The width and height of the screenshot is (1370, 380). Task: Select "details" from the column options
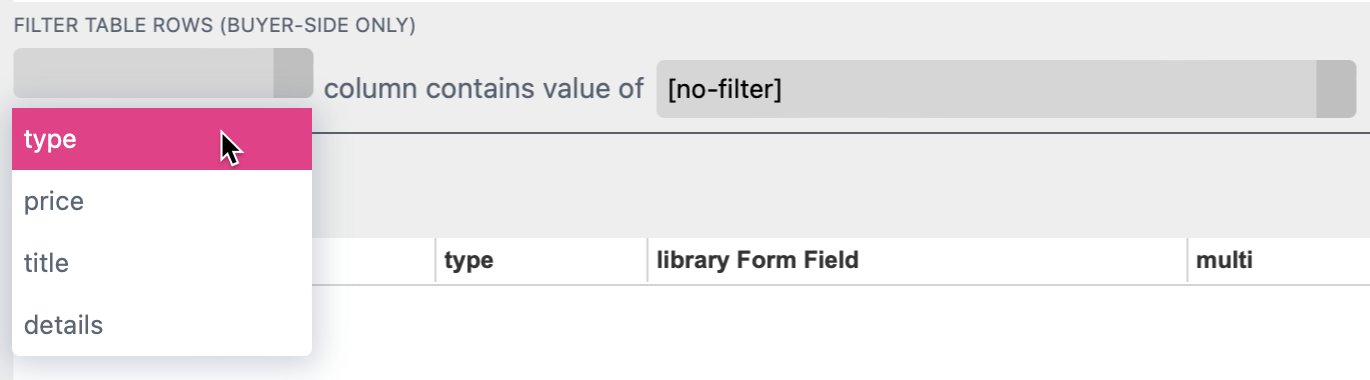[x=162, y=325]
